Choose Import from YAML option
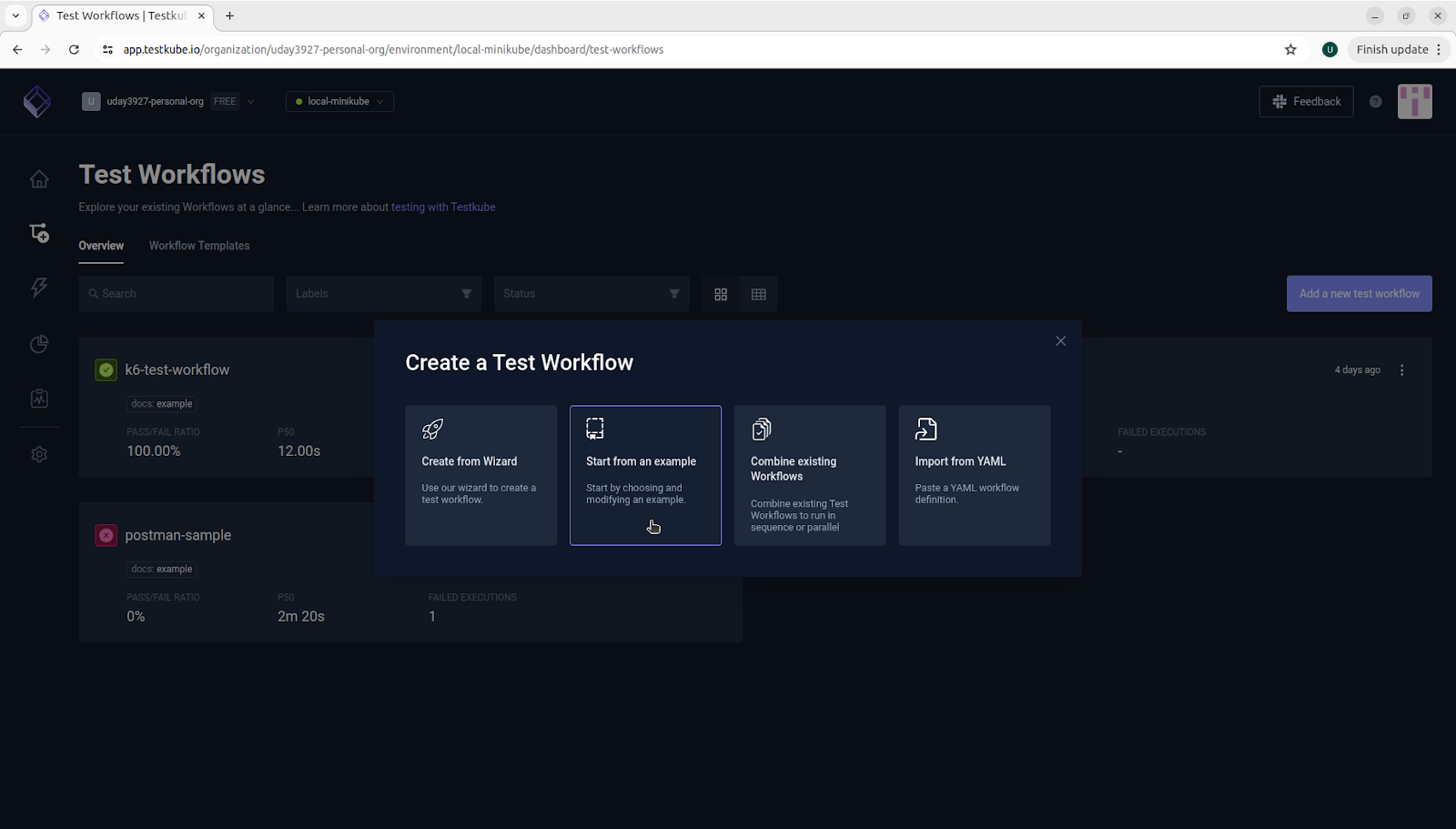This screenshot has width=1456, height=829. [x=975, y=476]
